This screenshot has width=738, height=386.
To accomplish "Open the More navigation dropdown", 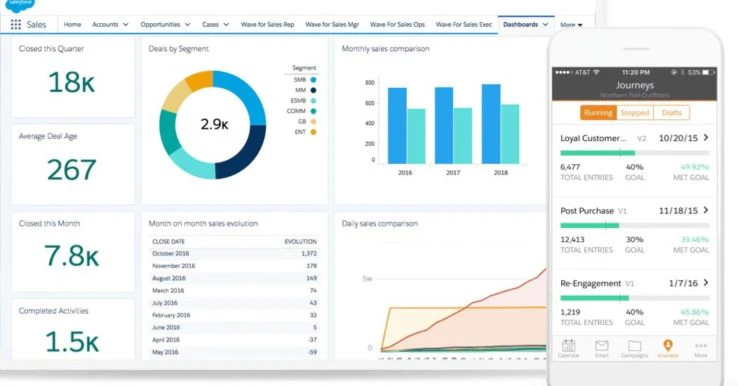I will point(571,25).
